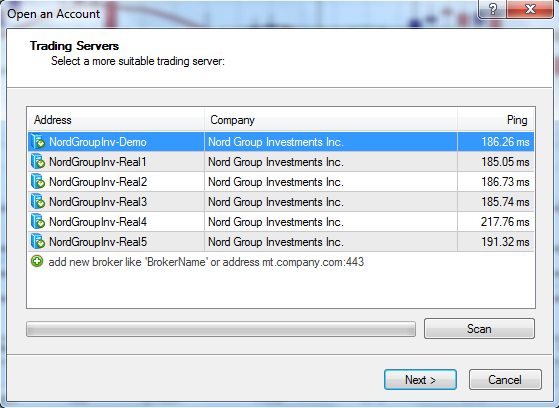Click the Company cell in NordGroupInv-Real1 row
This screenshot has width=559, height=408.
(331, 162)
